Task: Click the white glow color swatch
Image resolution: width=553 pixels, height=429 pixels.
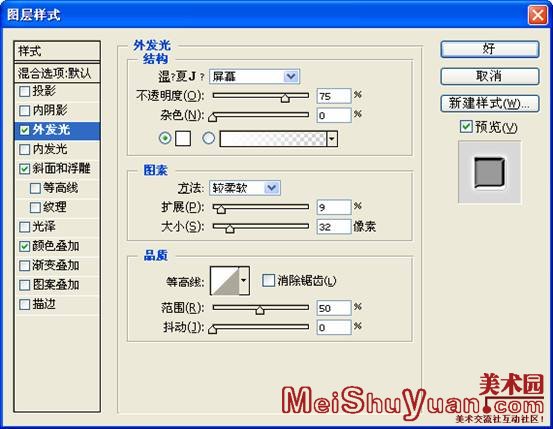Action: click(x=183, y=138)
